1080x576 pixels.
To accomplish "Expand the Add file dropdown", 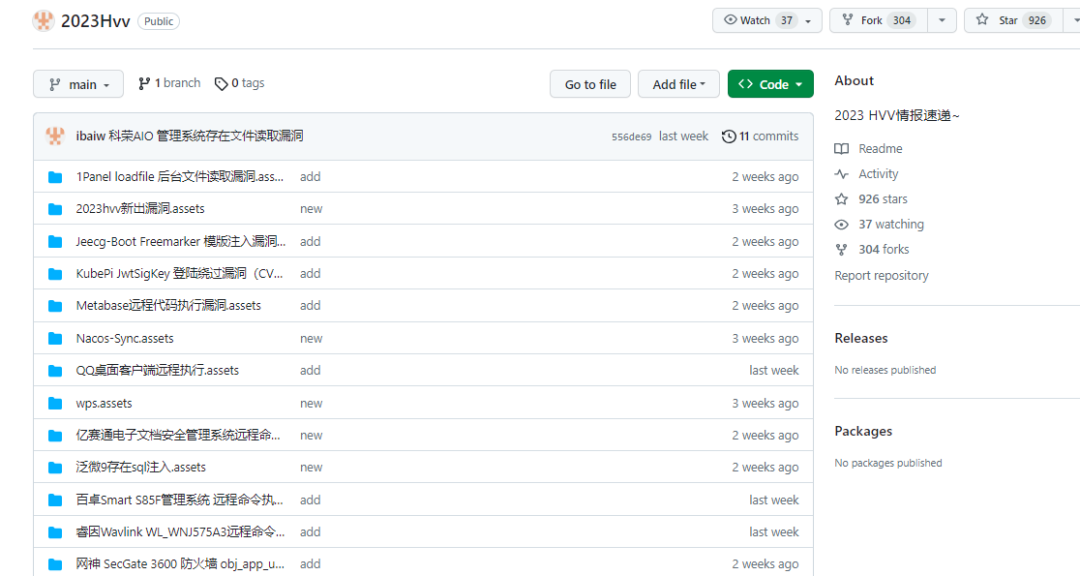I will point(678,84).
